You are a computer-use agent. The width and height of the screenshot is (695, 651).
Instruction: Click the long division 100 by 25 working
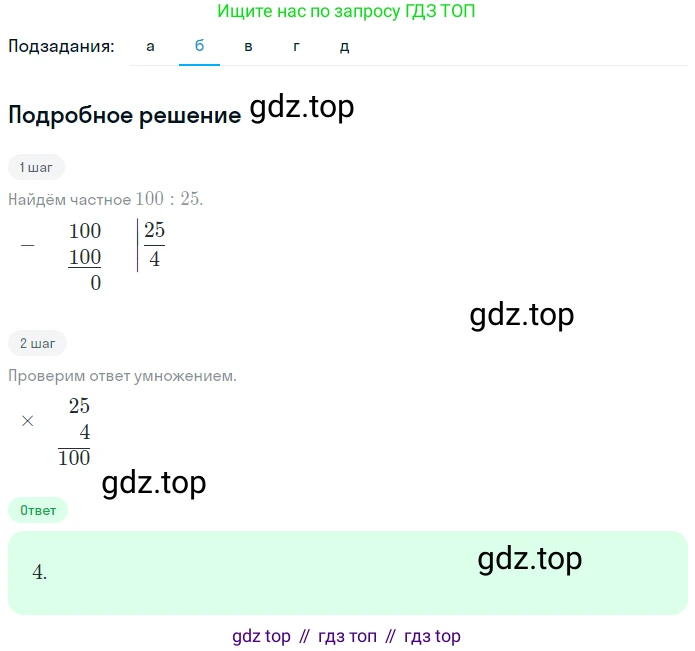pyautogui.click(x=93, y=256)
